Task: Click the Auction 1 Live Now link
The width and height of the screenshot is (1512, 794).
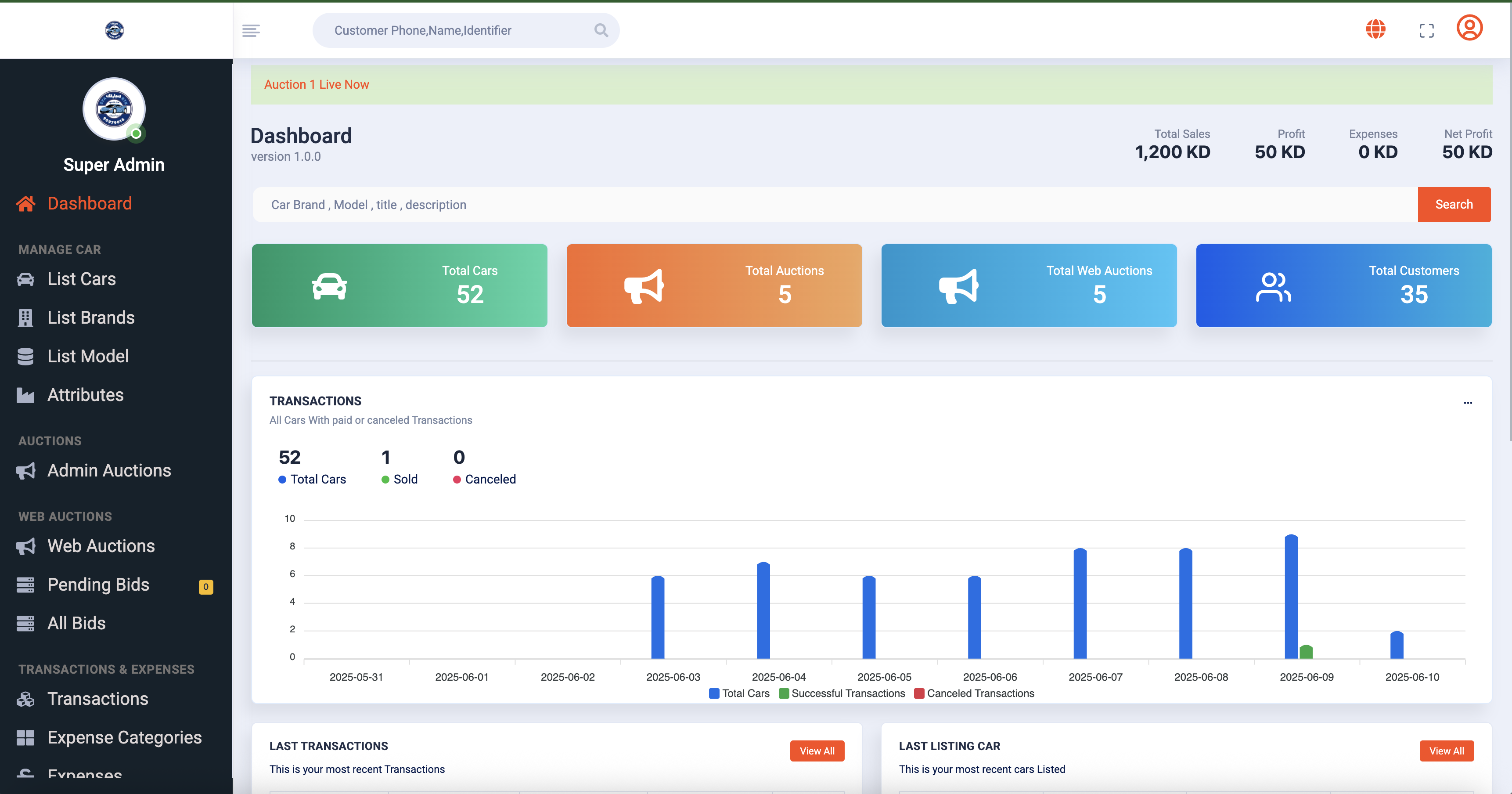Action: [317, 85]
